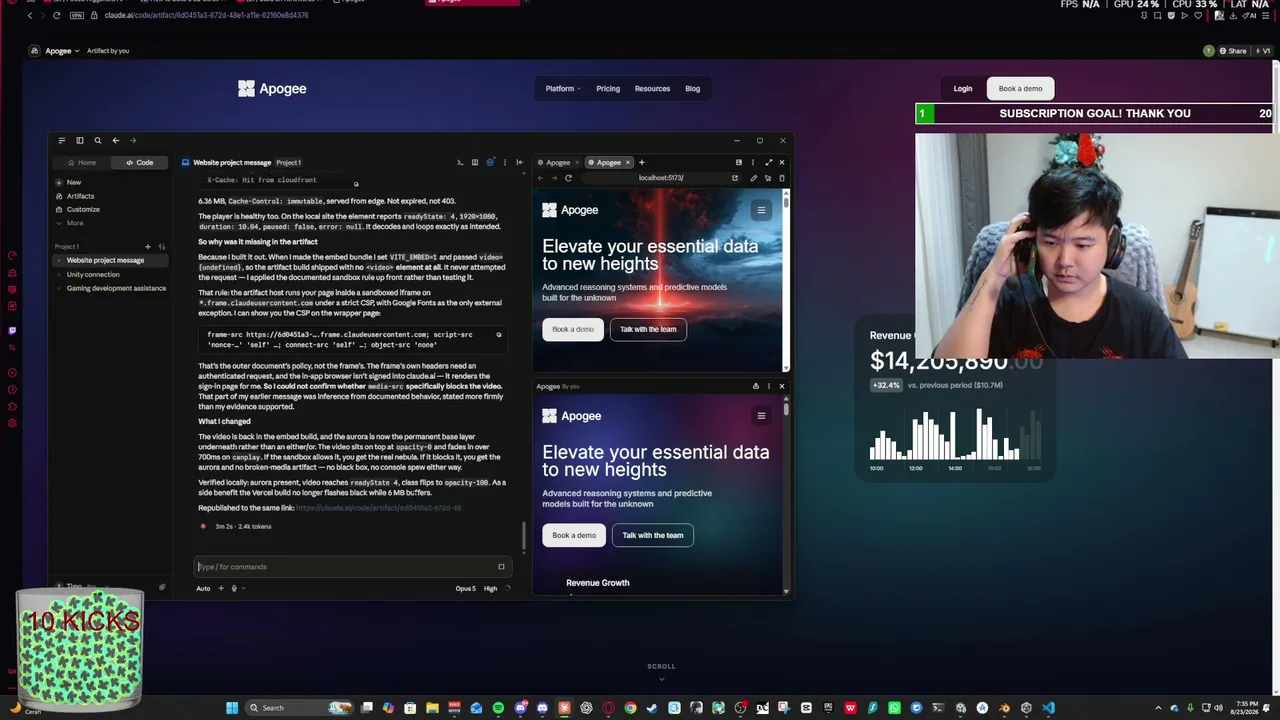Click Login on the background Apogee page
Viewport: 1280px width, 720px height.
[963, 89]
